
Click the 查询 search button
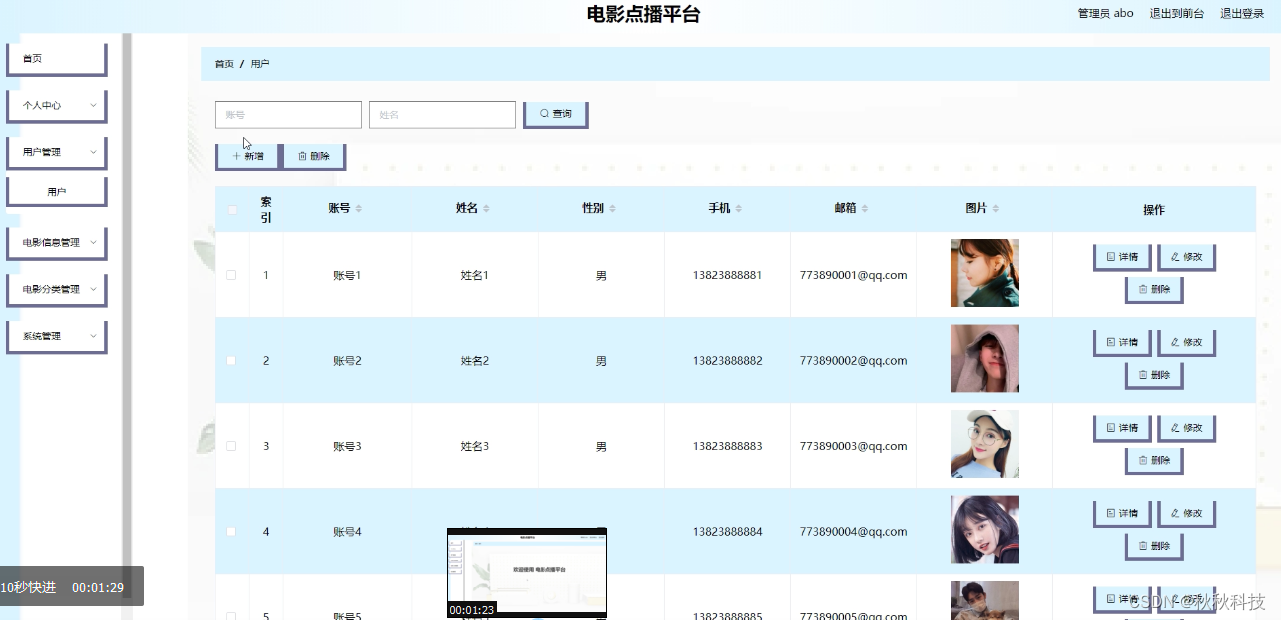click(x=555, y=114)
